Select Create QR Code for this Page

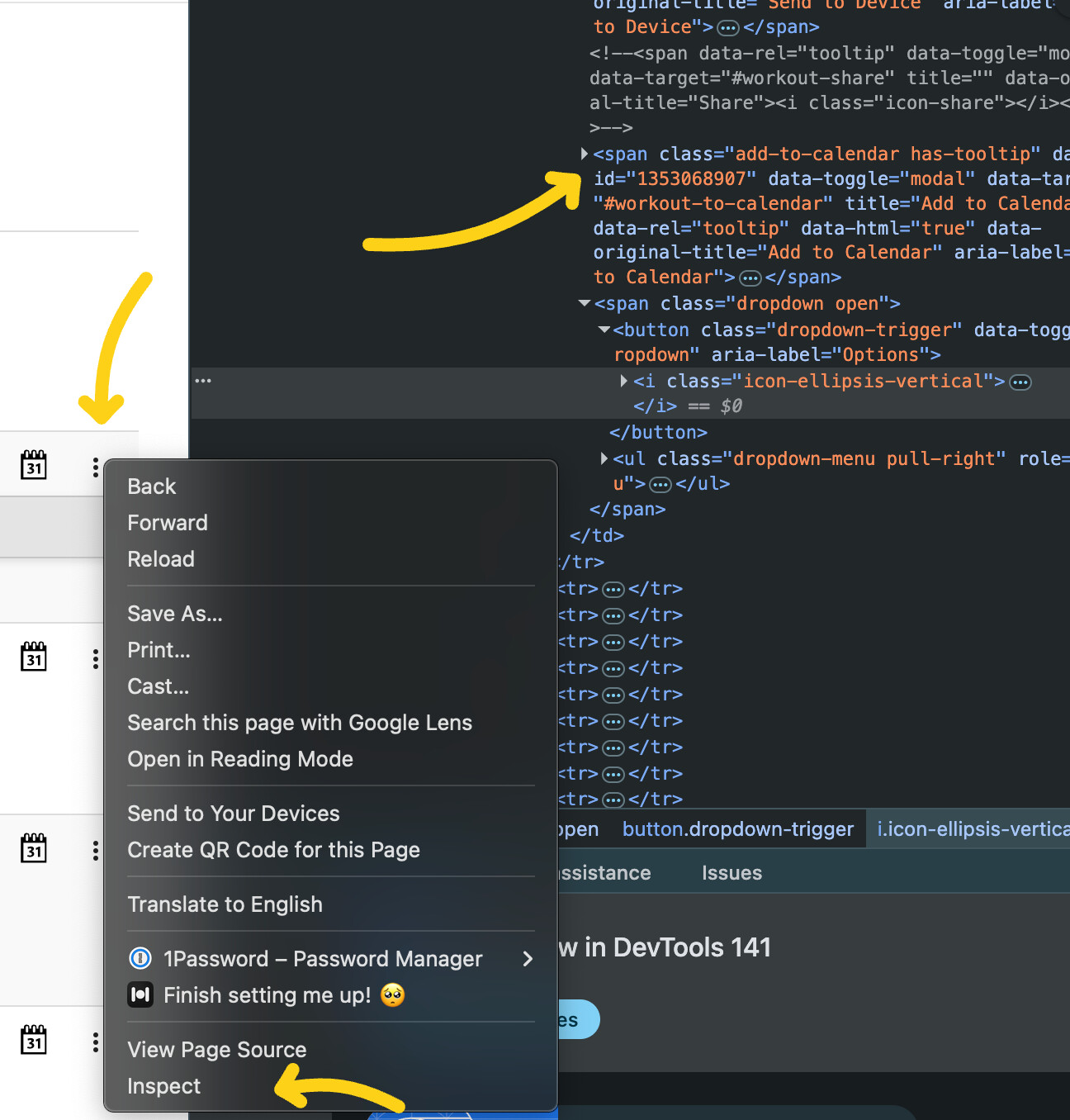pyautogui.click(x=273, y=850)
